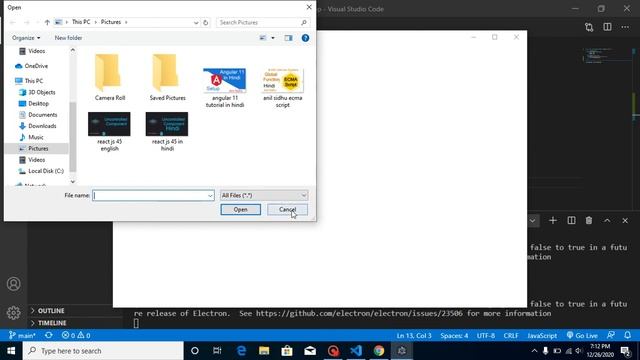Open the VS Code Accounts icon
The image size is (640, 360).
click(13, 284)
